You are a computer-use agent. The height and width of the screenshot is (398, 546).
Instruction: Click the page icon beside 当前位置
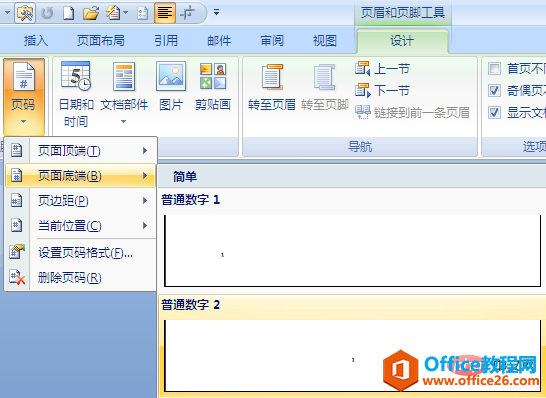click(16, 225)
